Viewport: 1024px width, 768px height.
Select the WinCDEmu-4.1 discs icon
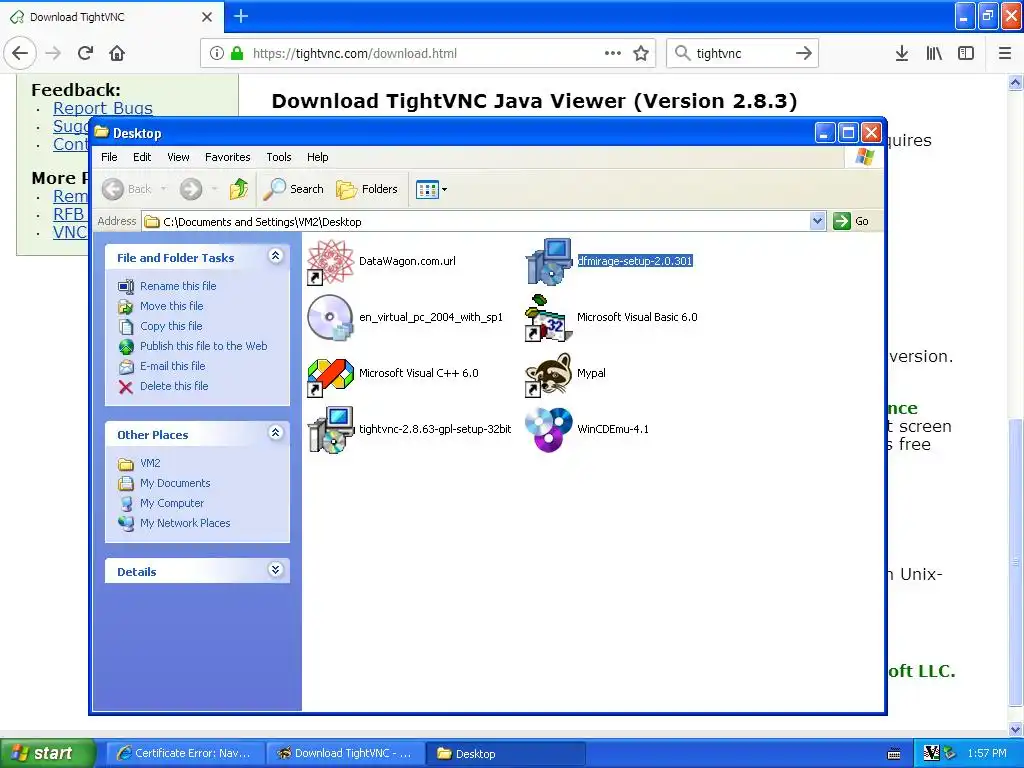pyautogui.click(x=549, y=430)
